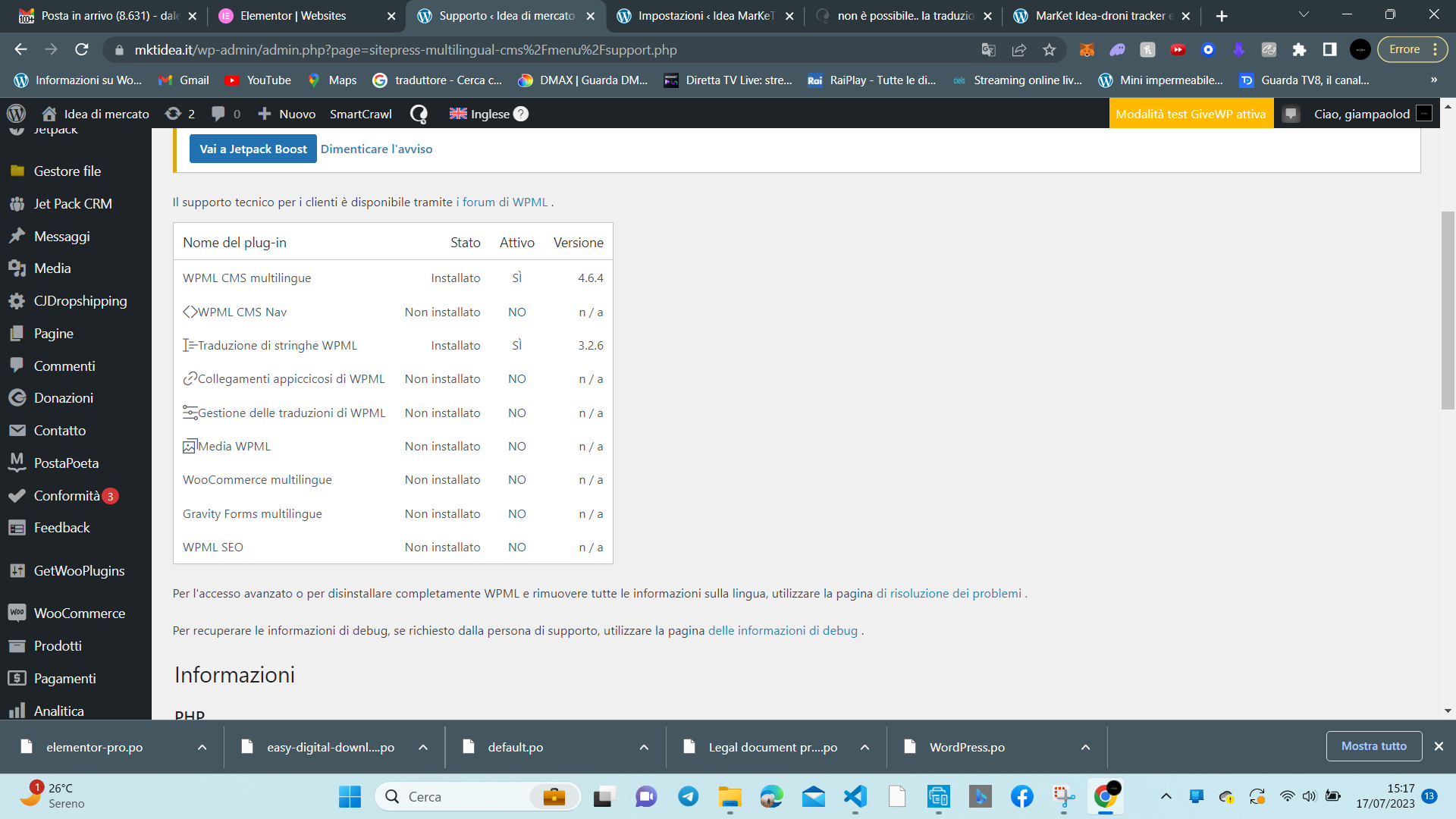The height and width of the screenshot is (819, 1456).
Task: Click the page vertical scrollbar thumb
Action: pos(1448,311)
